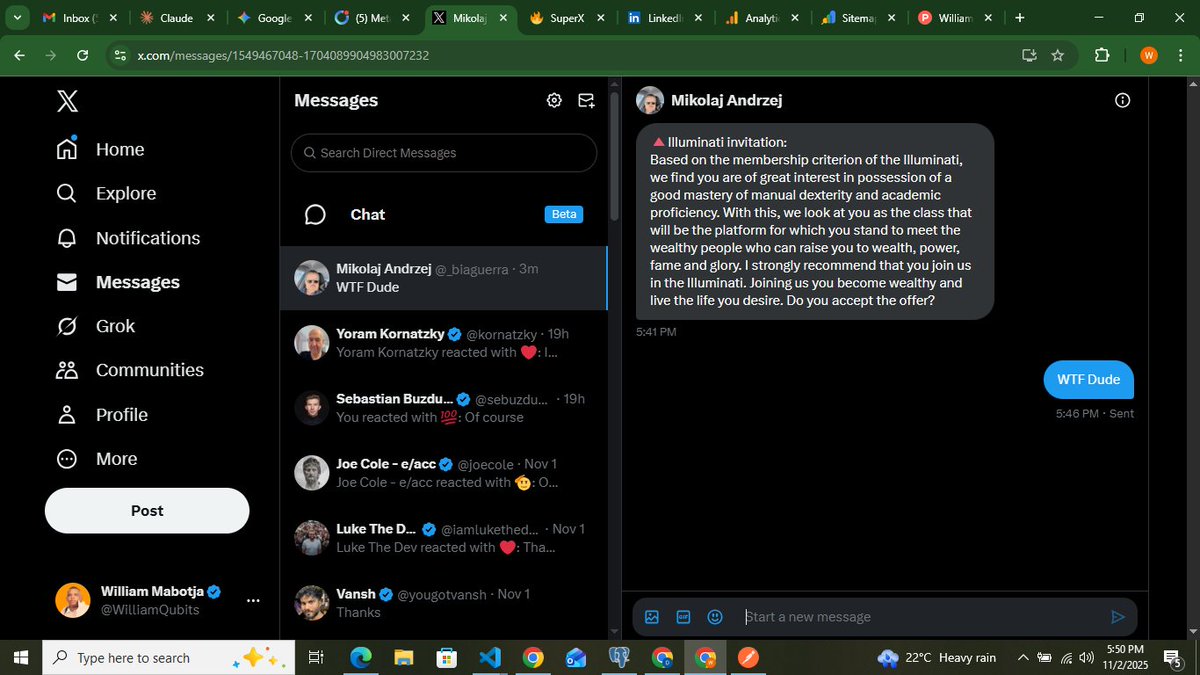Click the sent 'WTF Dude' message bubble
1200x675 pixels.
(1089, 380)
